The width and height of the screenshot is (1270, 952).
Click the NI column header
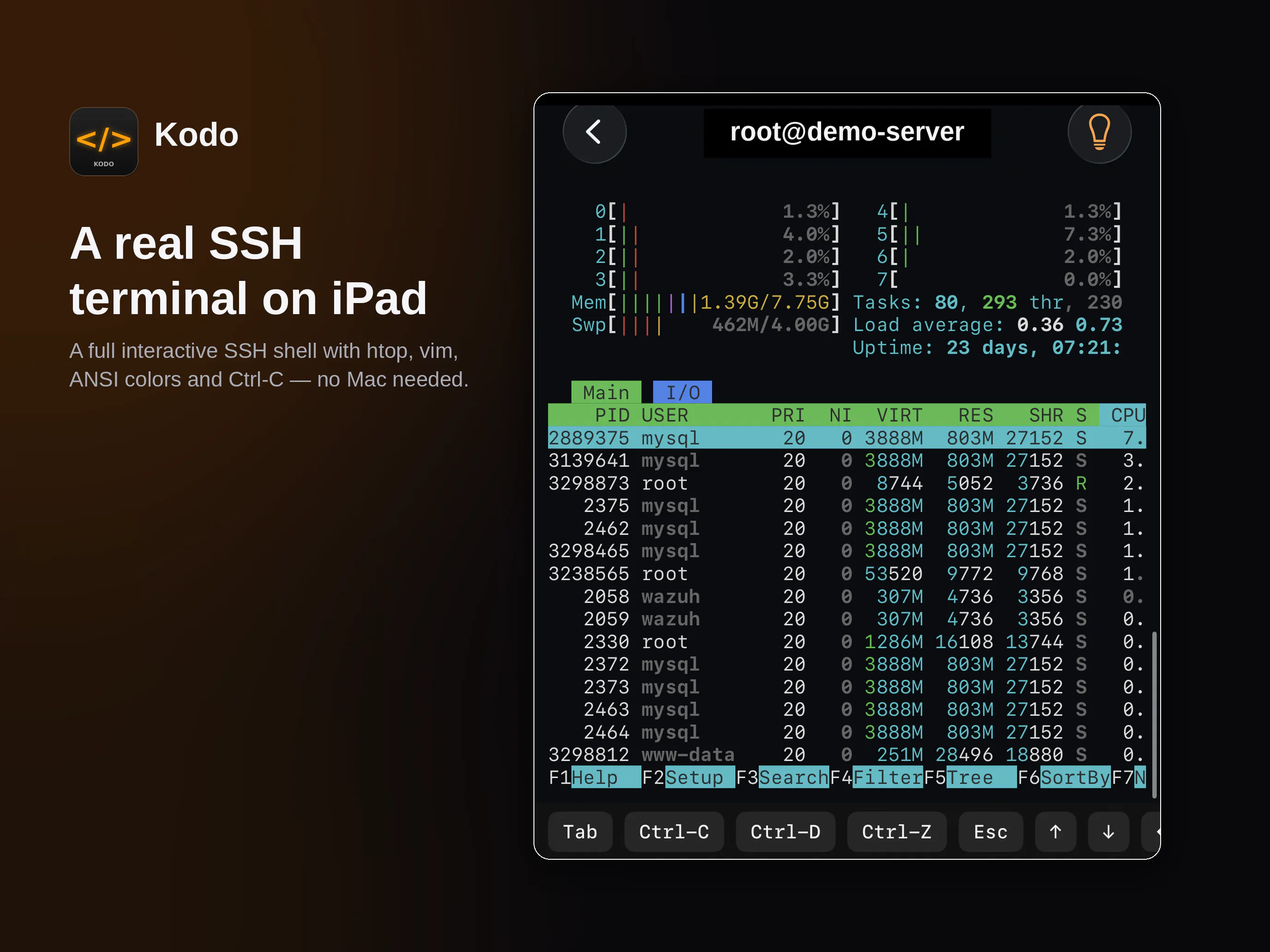tap(840, 415)
